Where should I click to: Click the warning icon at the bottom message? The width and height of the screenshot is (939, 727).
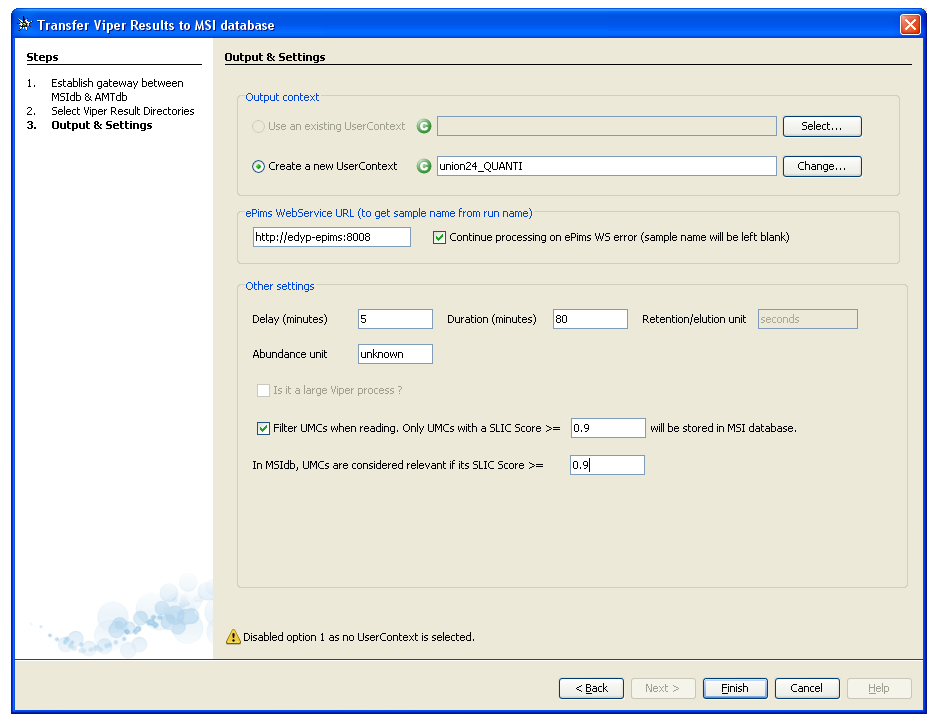(x=233, y=636)
